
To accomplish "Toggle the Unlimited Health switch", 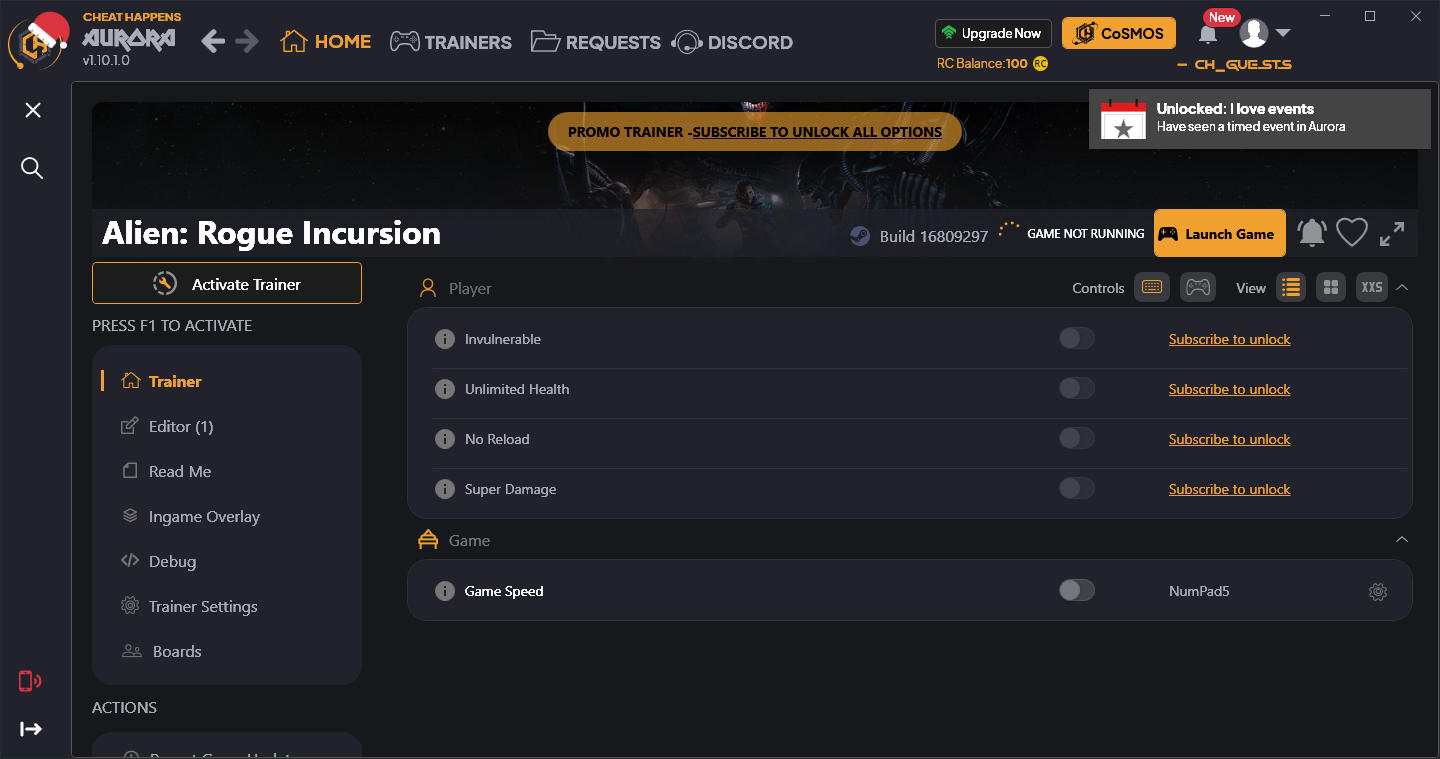I will click(x=1077, y=389).
